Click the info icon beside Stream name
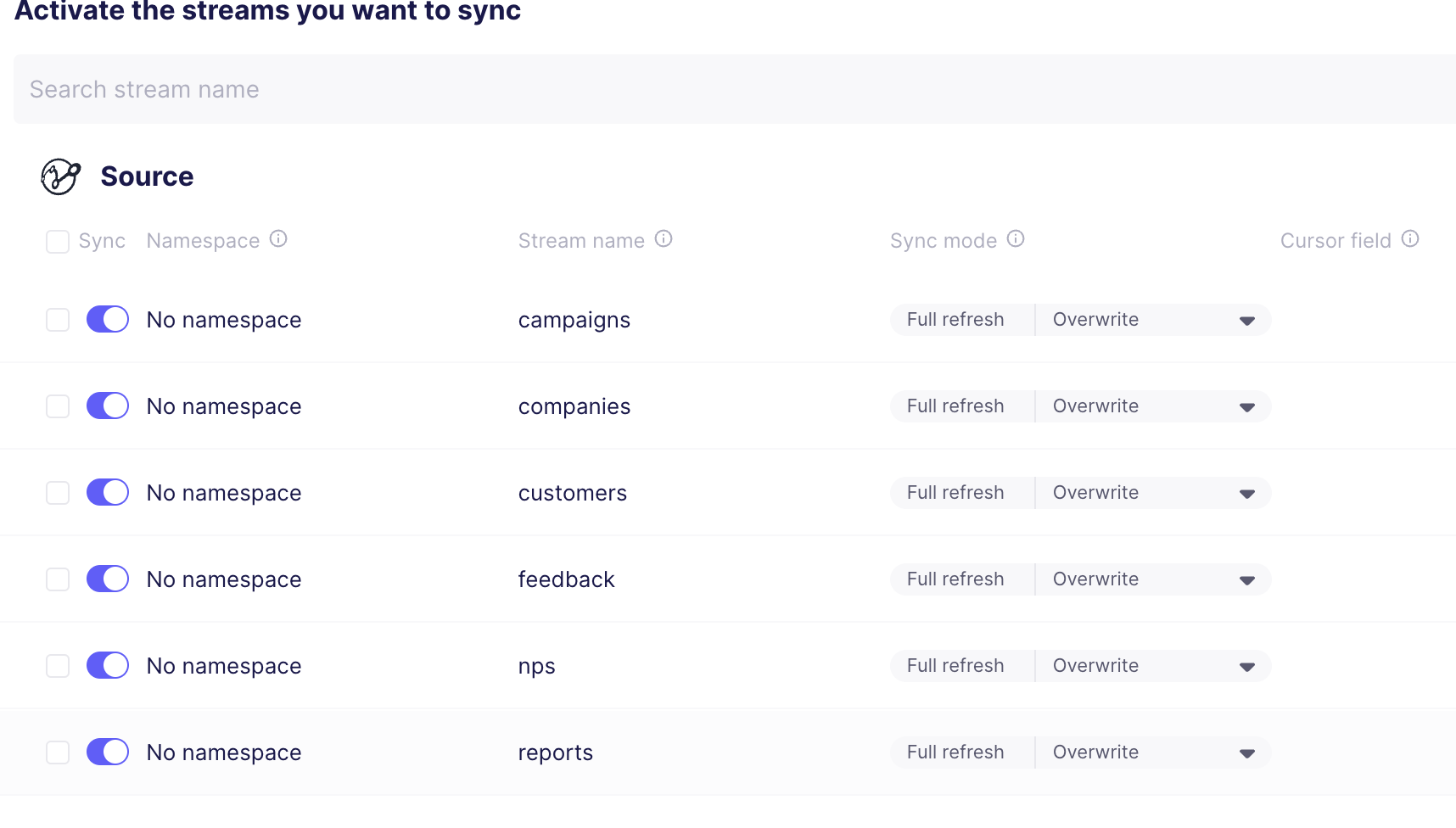This screenshot has height=828, width=1456. [x=663, y=239]
